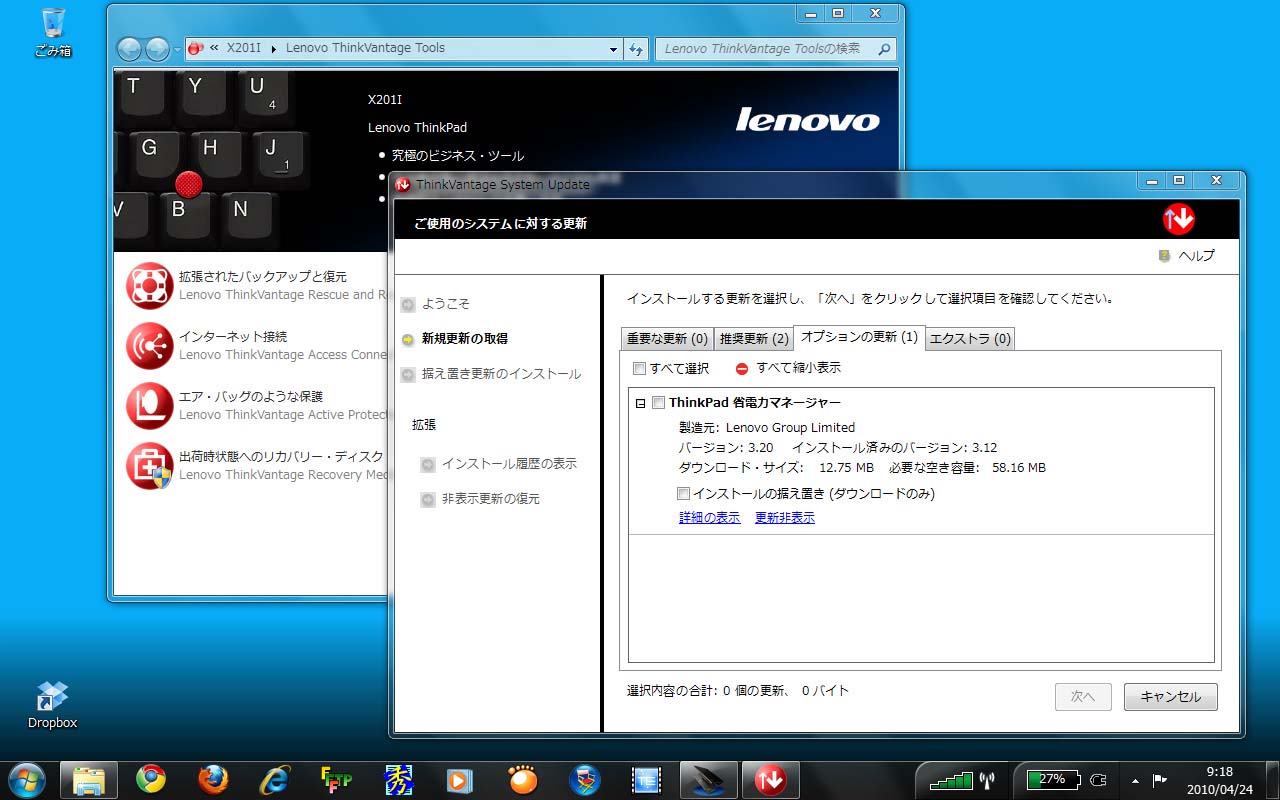The image size is (1280, 800).
Task: Enable インストールの据え置き (ダウンロードのみ) checkbox
Action: 683,493
